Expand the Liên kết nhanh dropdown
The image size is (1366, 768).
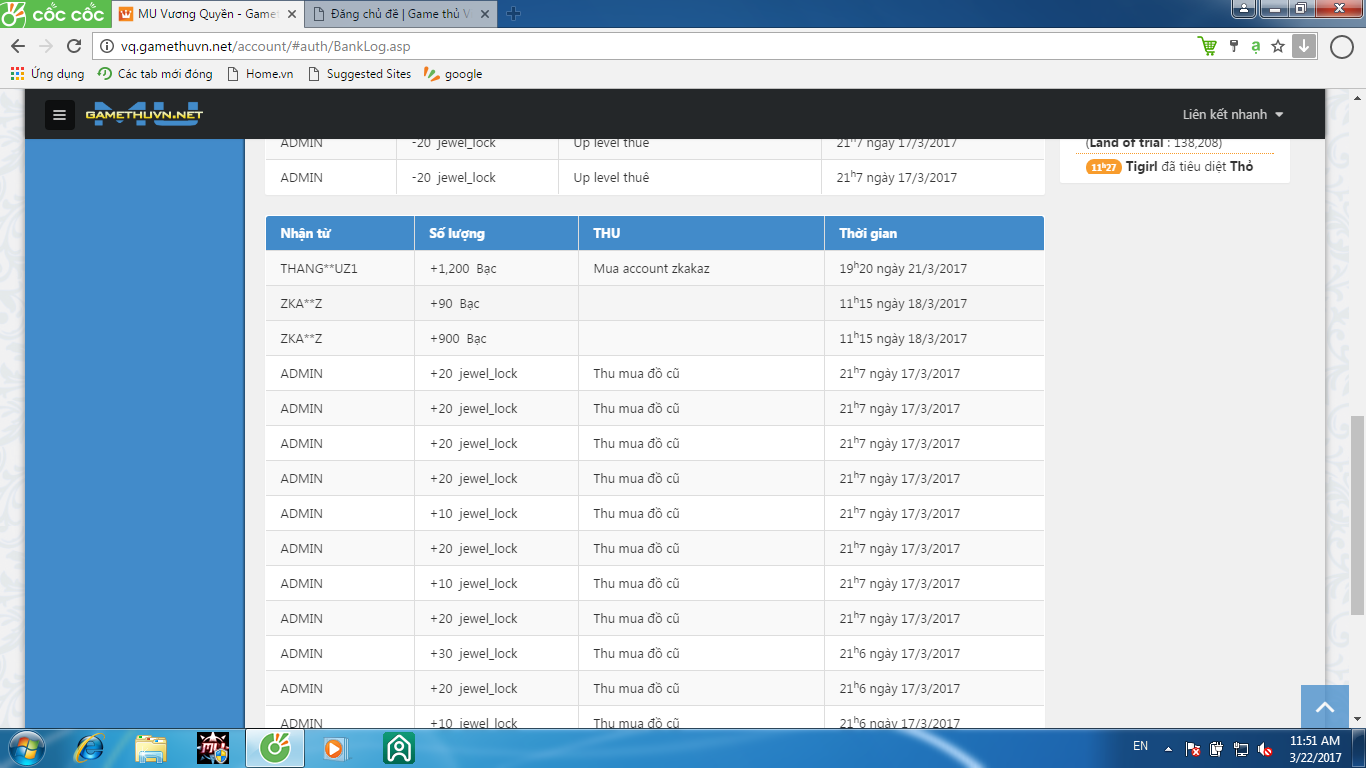[1232, 115]
